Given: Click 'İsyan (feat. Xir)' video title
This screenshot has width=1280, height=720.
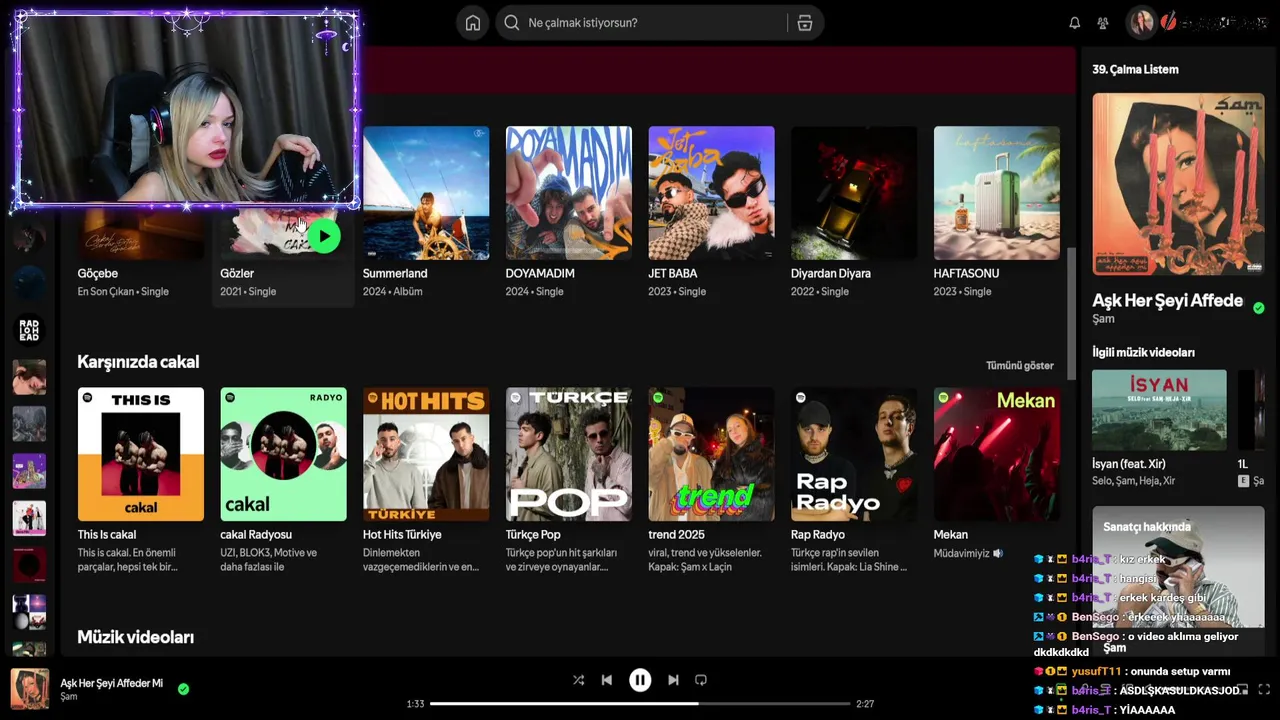Looking at the screenshot, I should 1129,464.
